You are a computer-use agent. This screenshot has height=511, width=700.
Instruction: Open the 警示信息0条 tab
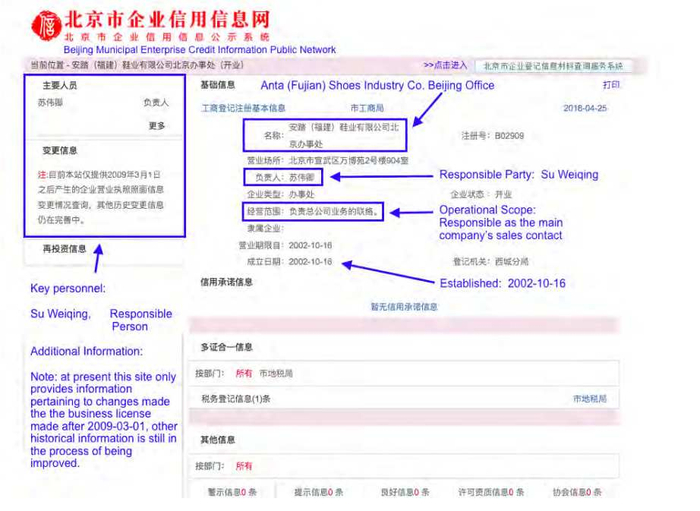(x=232, y=492)
